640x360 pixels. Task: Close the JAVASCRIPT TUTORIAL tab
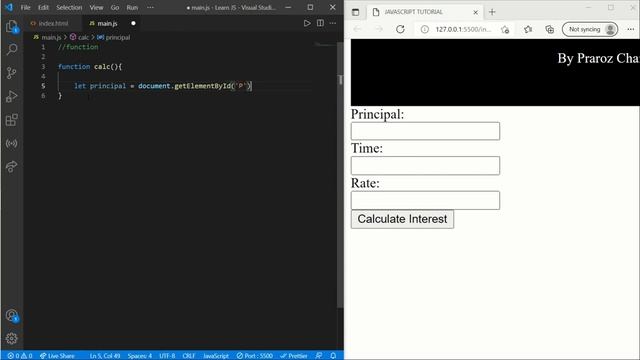pos(476,12)
